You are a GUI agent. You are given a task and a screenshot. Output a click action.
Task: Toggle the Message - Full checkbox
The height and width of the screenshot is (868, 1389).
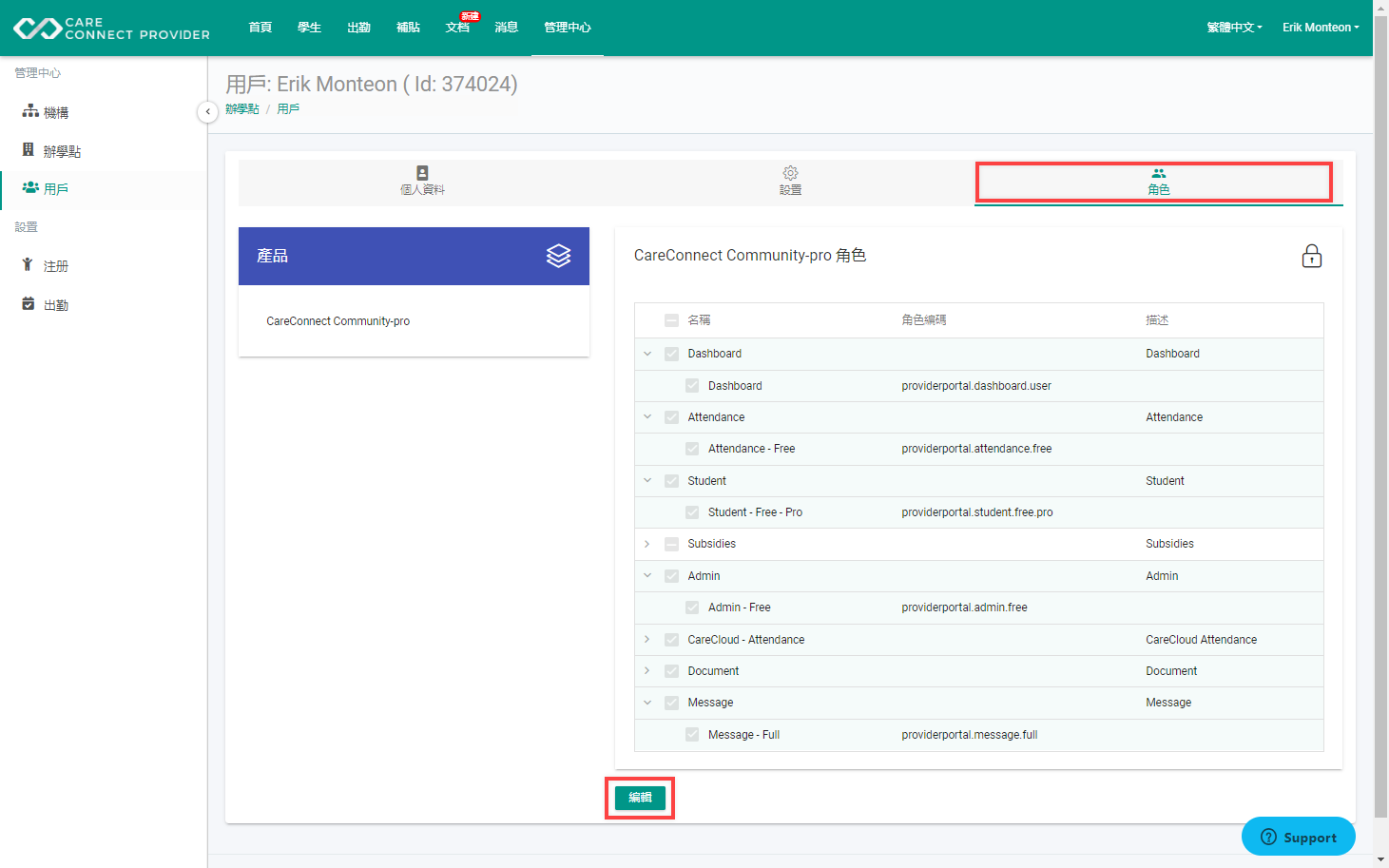[x=692, y=735]
